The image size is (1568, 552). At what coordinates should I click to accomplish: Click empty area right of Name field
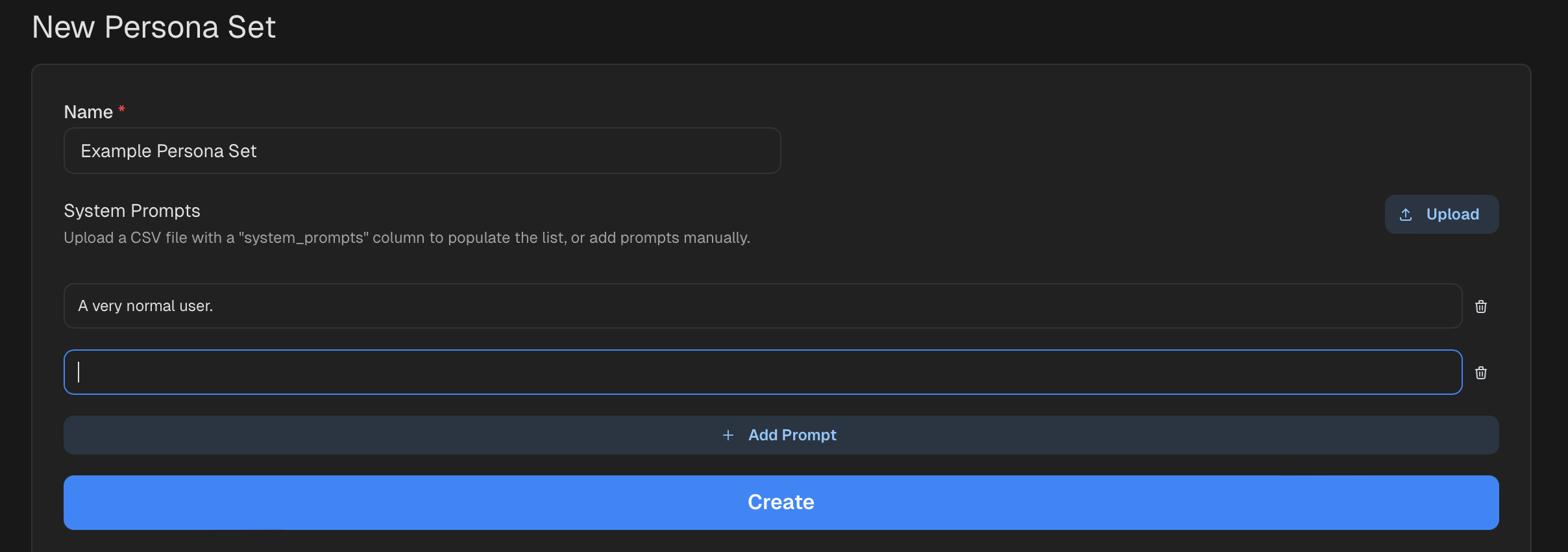(x=1103, y=151)
